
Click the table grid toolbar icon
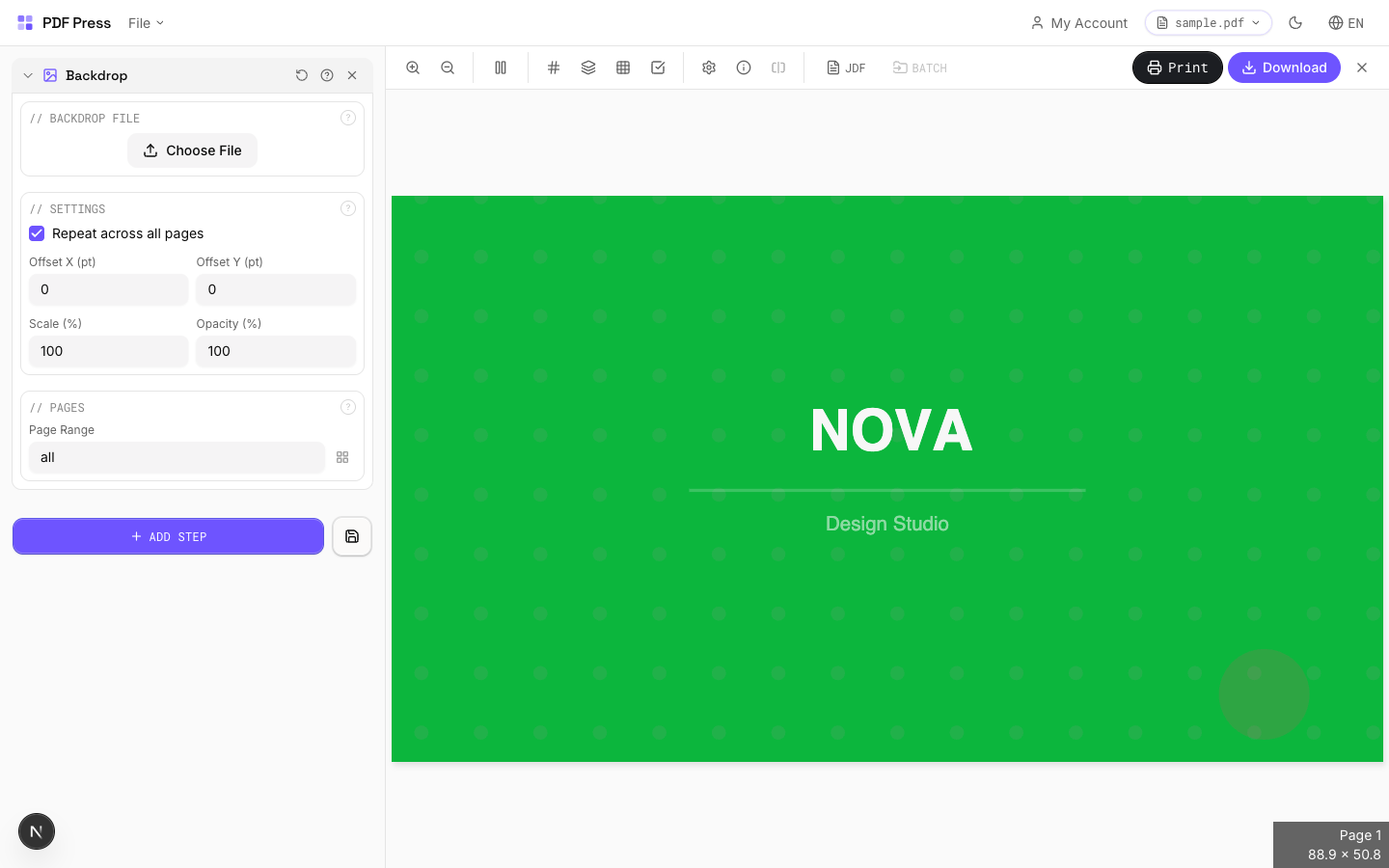click(x=623, y=68)
